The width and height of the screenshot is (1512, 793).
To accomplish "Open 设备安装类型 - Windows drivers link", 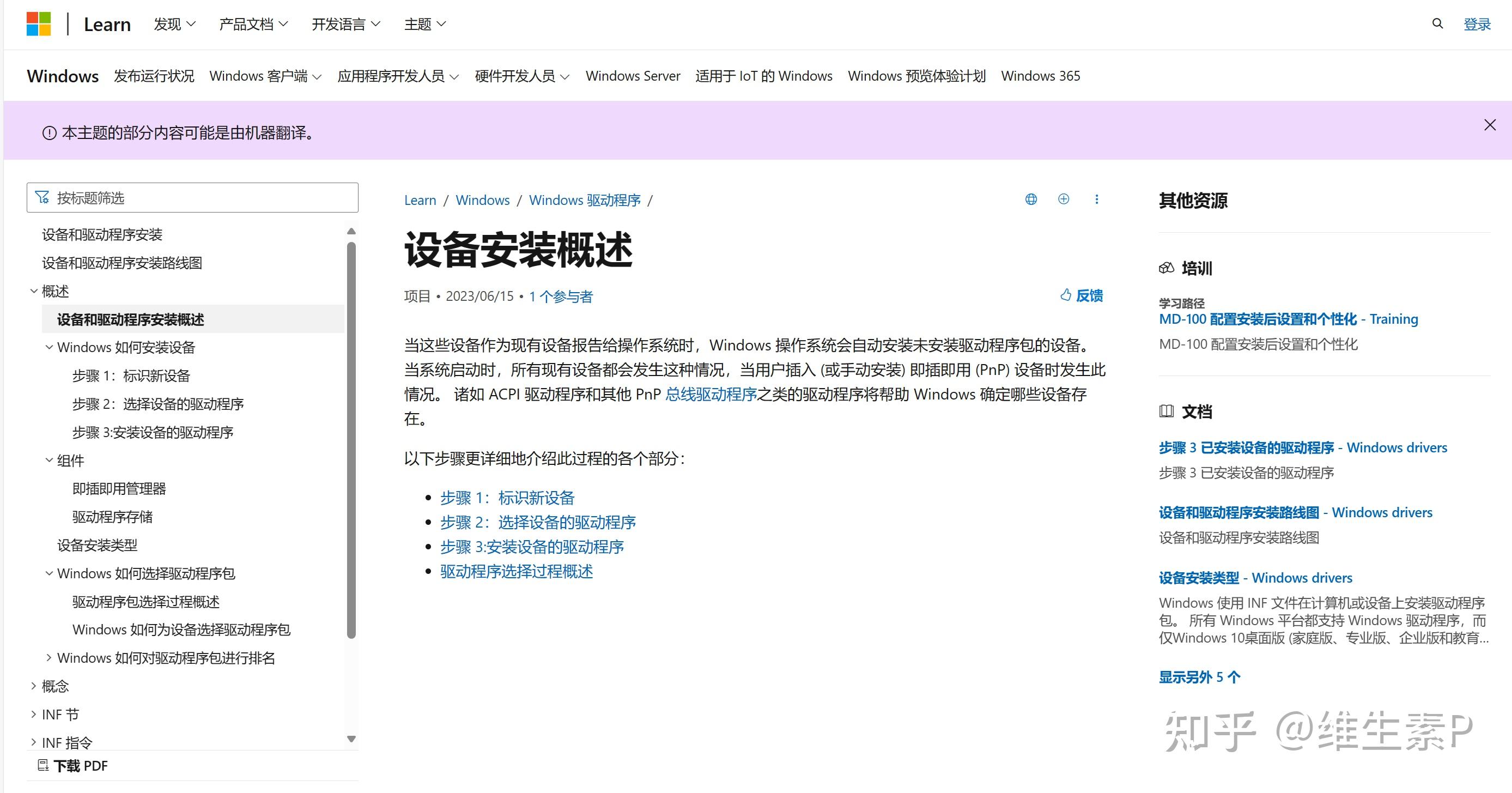I will [1255, 578].
